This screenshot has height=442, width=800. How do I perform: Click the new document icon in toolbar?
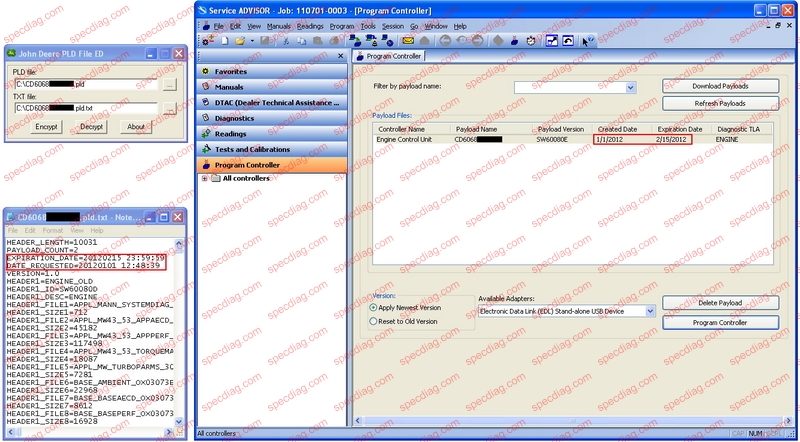point(227,41)
